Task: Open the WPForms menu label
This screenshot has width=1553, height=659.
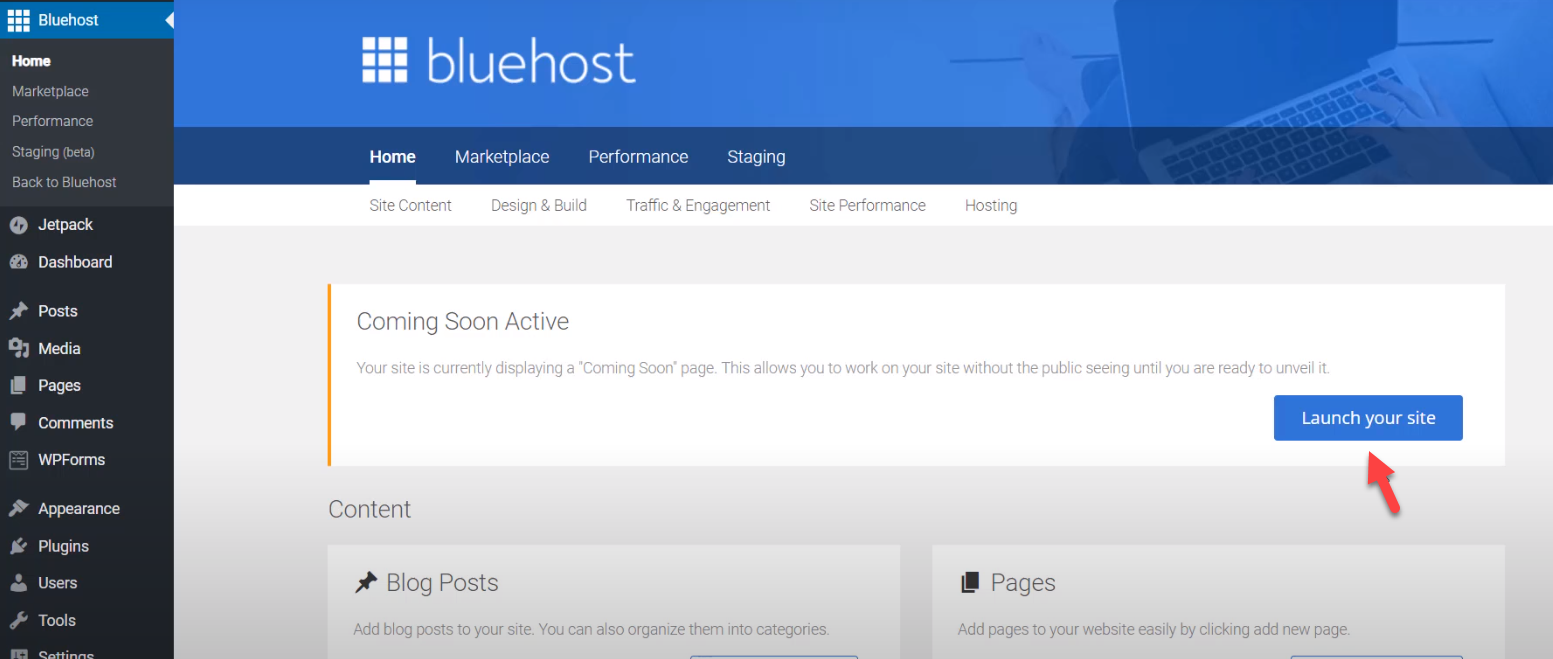Action: [71, 460]
